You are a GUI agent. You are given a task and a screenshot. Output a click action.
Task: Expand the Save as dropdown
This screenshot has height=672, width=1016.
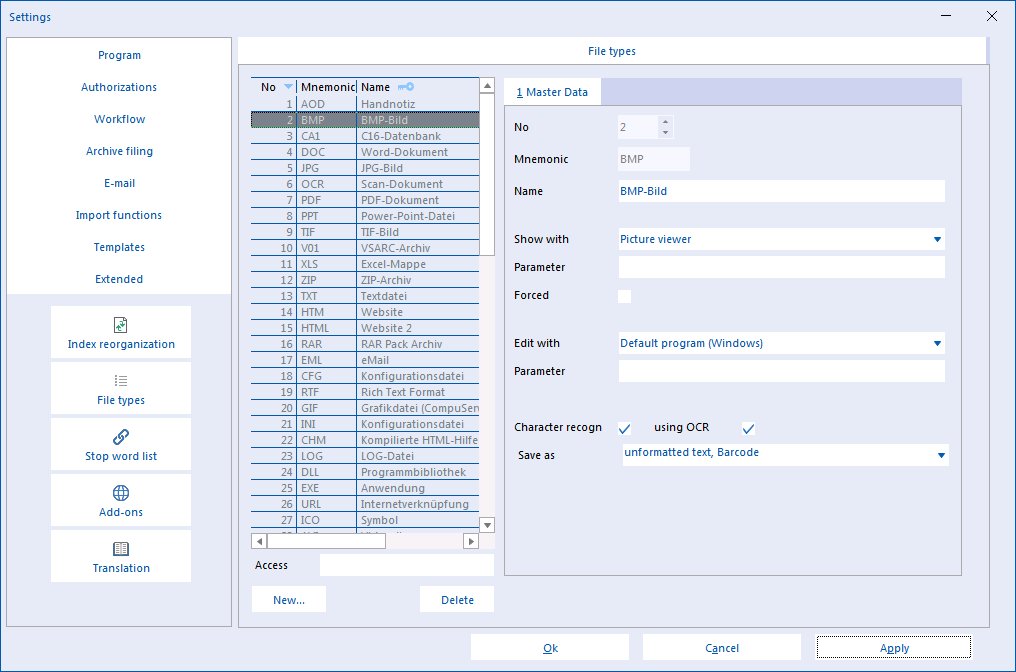point(941,456)
